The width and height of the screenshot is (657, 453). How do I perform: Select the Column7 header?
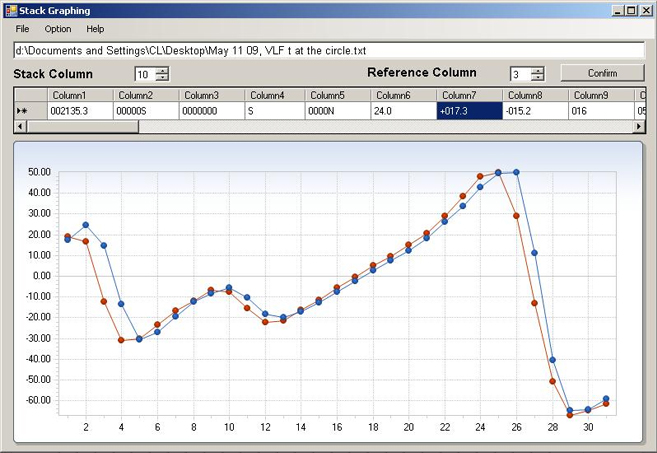(x=468, y=95)
